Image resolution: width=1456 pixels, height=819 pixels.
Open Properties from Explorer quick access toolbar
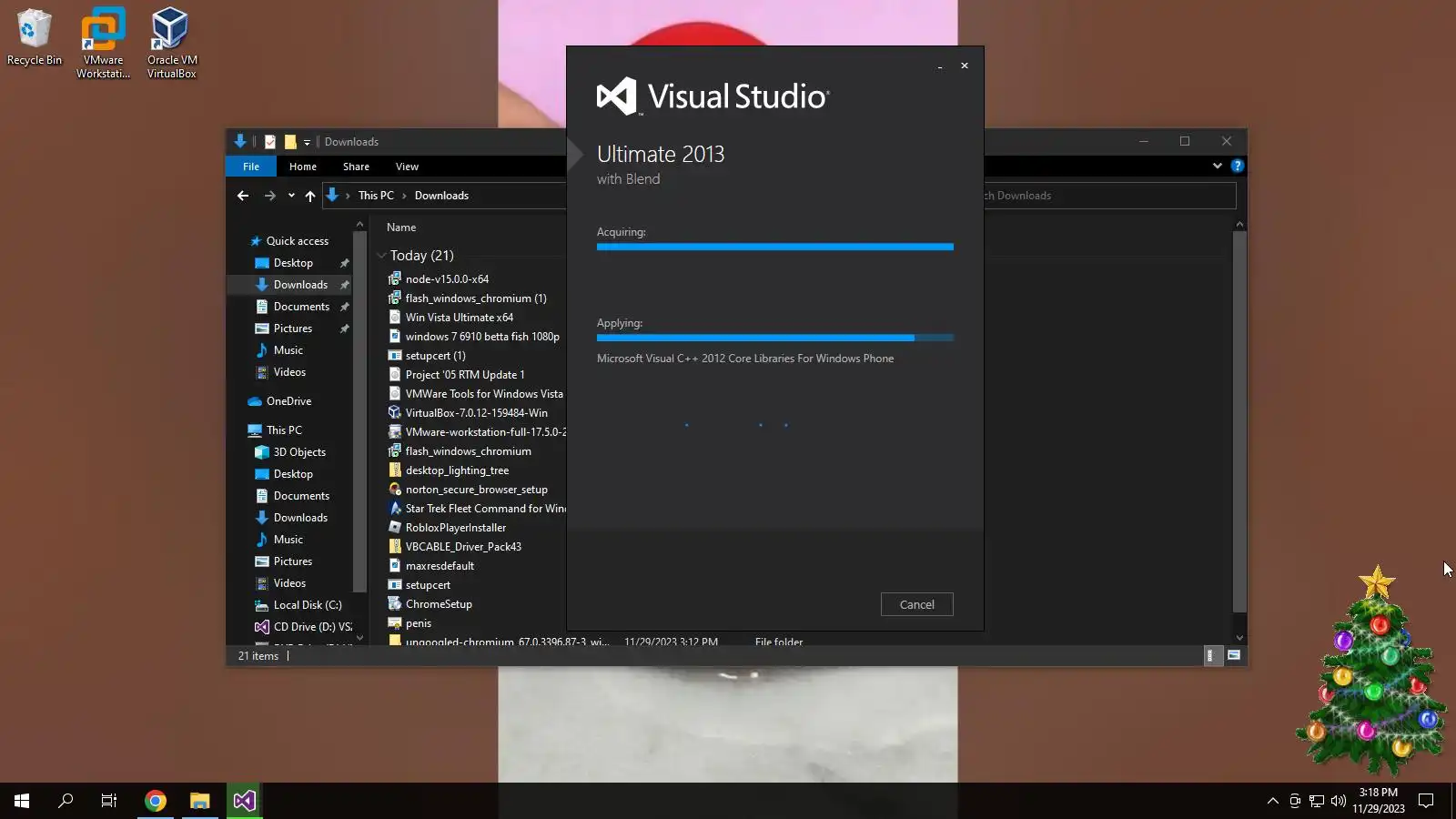(x=270, y=142)
